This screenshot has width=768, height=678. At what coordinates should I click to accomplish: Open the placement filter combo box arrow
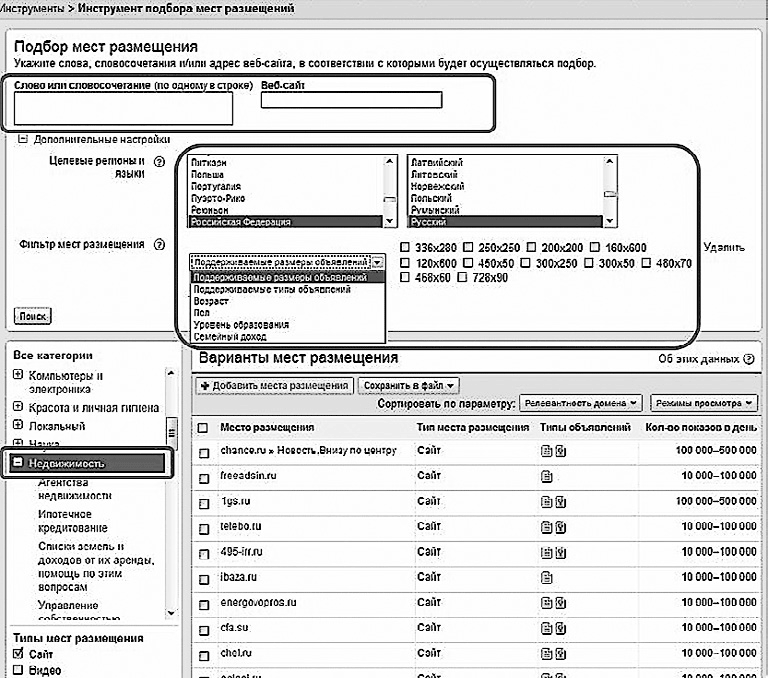point(377,263)
